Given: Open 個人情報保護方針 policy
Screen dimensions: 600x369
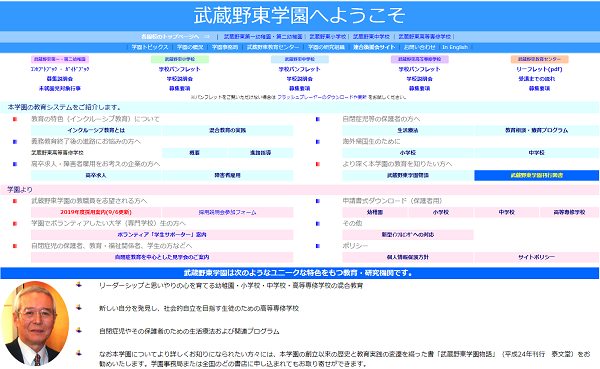Looking at the screenshot, I should (408, 257).
